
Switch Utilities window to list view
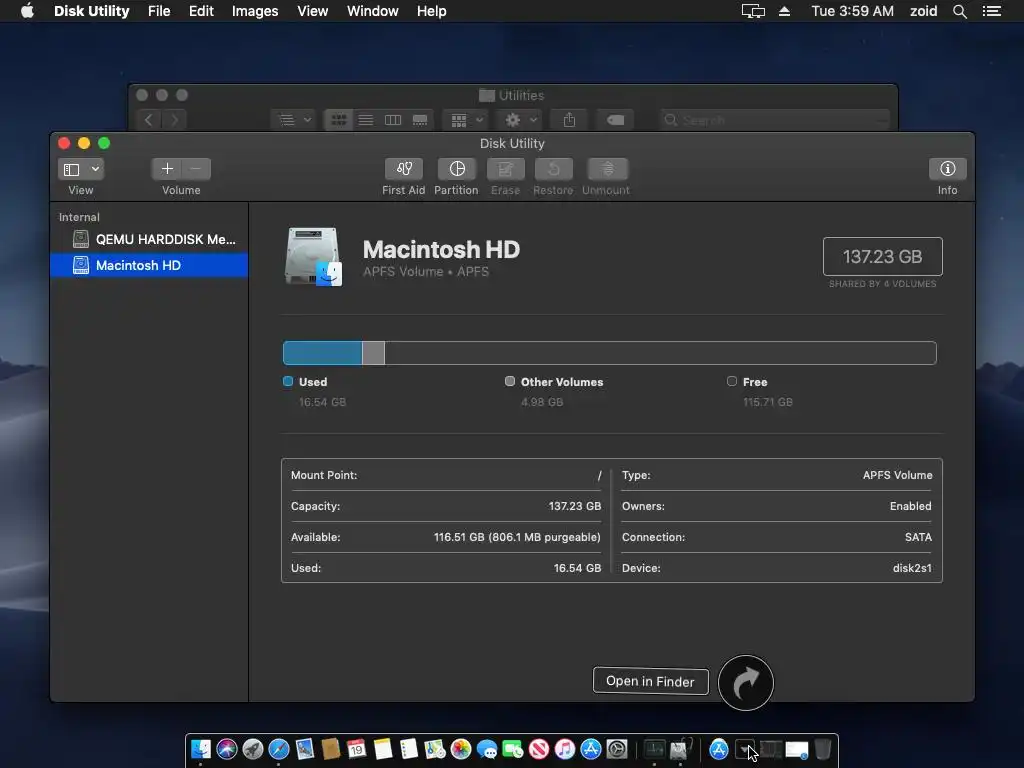366,120
